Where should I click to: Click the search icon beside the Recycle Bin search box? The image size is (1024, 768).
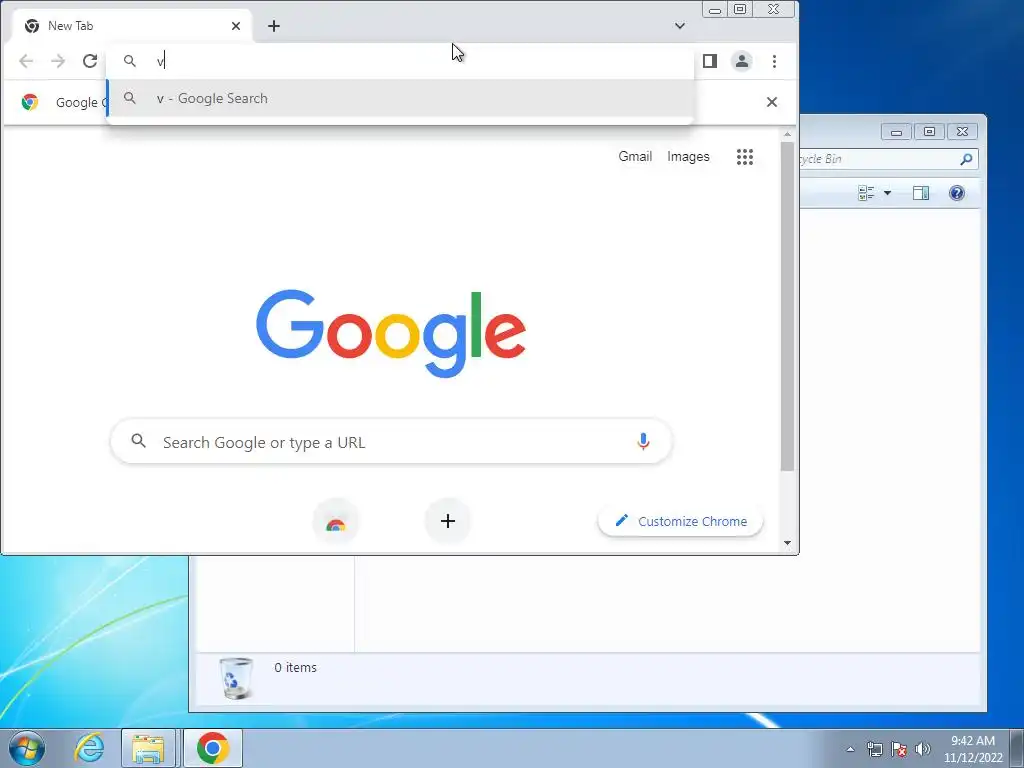coord(967,159)
